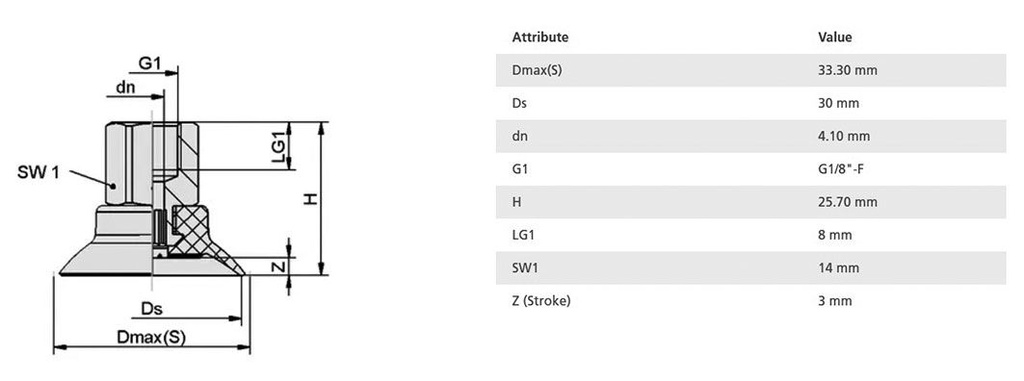Viewport: 1024px width, 381px height.
Task: Click the SW1 14 mm value
Action: (838, 268)
